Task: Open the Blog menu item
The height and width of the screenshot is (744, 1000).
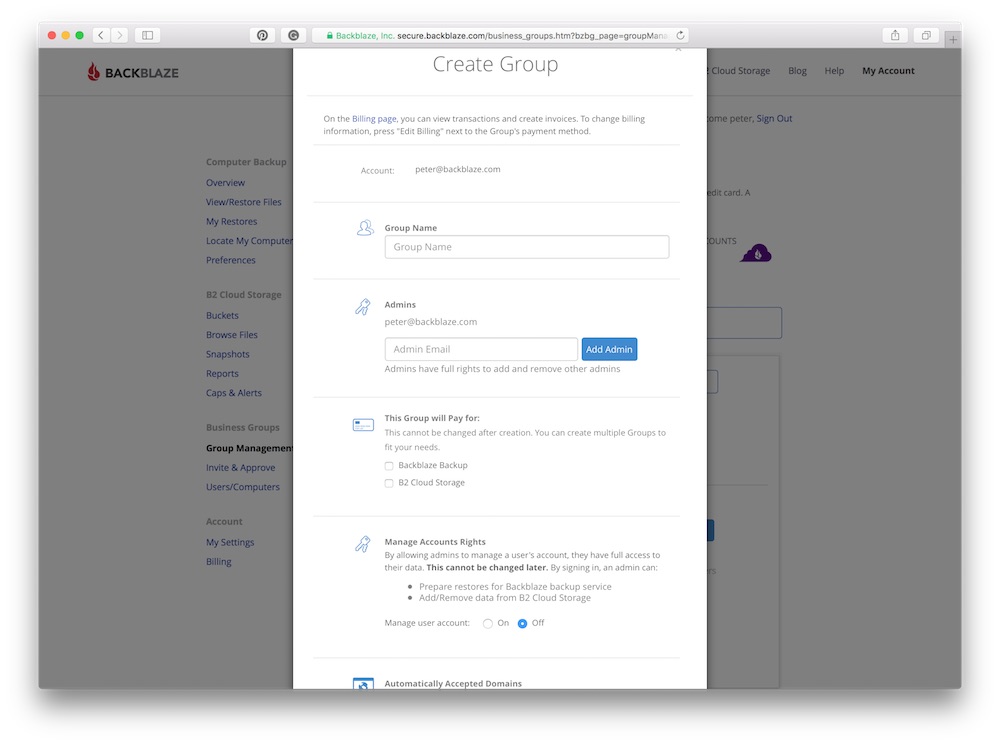Action: [797, 71]
